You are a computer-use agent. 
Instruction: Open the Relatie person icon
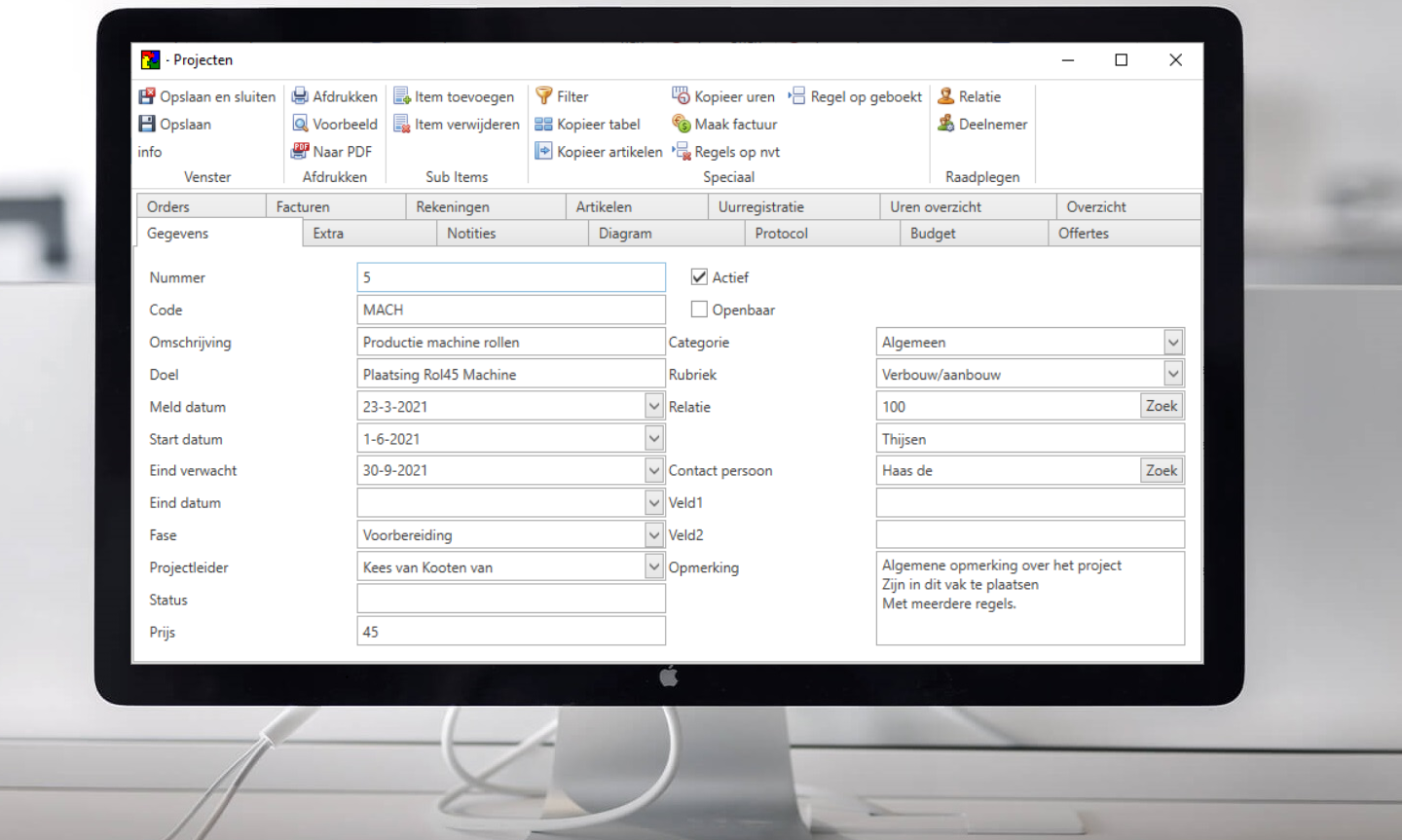pyautogui.click(x=945, y=95)
